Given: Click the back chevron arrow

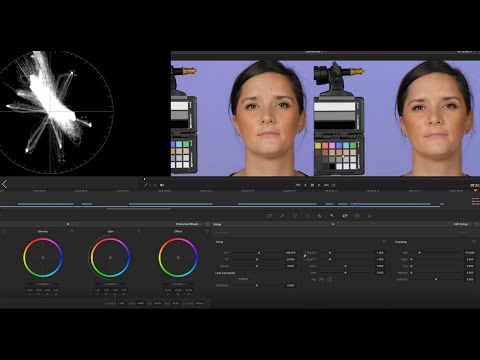Looking at the screenshot, I should pyautogui.click(x=4, y=184).
